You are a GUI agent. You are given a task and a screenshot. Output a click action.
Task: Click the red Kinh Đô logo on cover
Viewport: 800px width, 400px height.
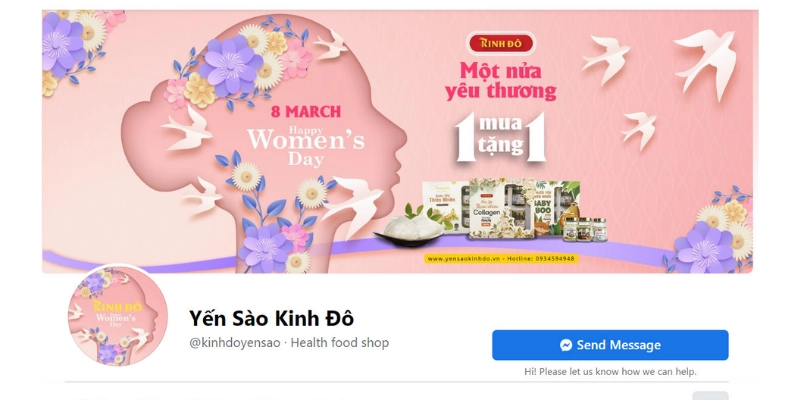point(501,43)
